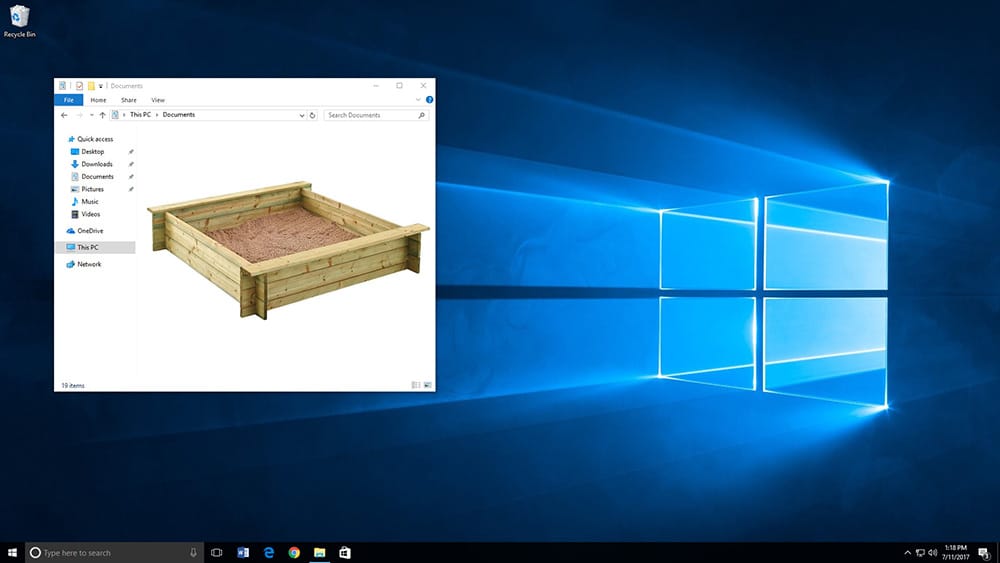Select This PC in navigation pane

click(96, 247)
